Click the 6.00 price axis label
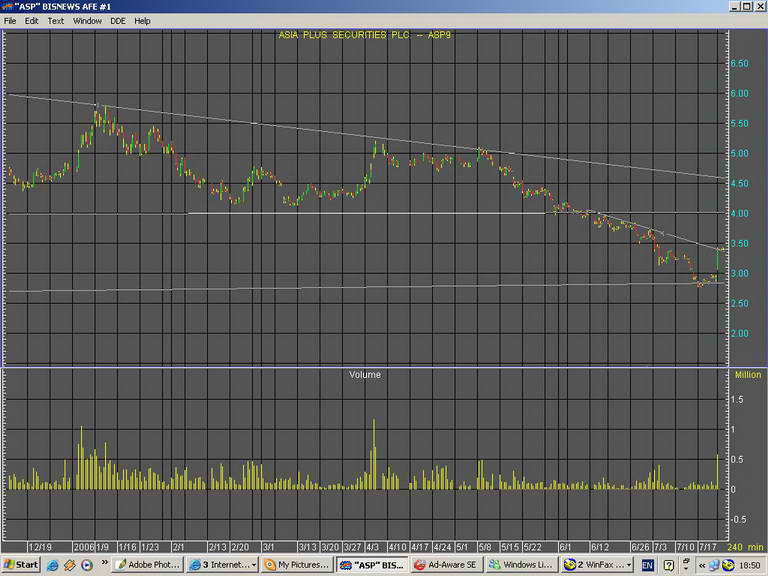This screenshot has width=768, height=576. click(740, 94)
